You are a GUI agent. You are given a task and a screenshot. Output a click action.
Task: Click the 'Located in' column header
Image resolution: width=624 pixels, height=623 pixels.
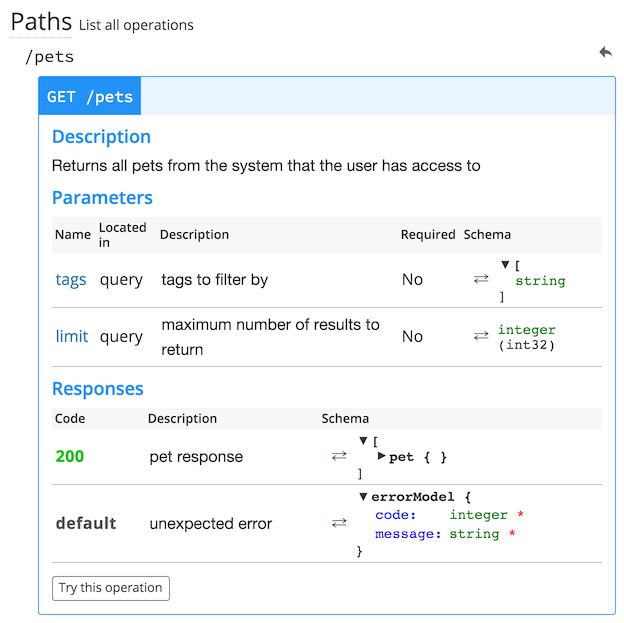tap(123, 235)
